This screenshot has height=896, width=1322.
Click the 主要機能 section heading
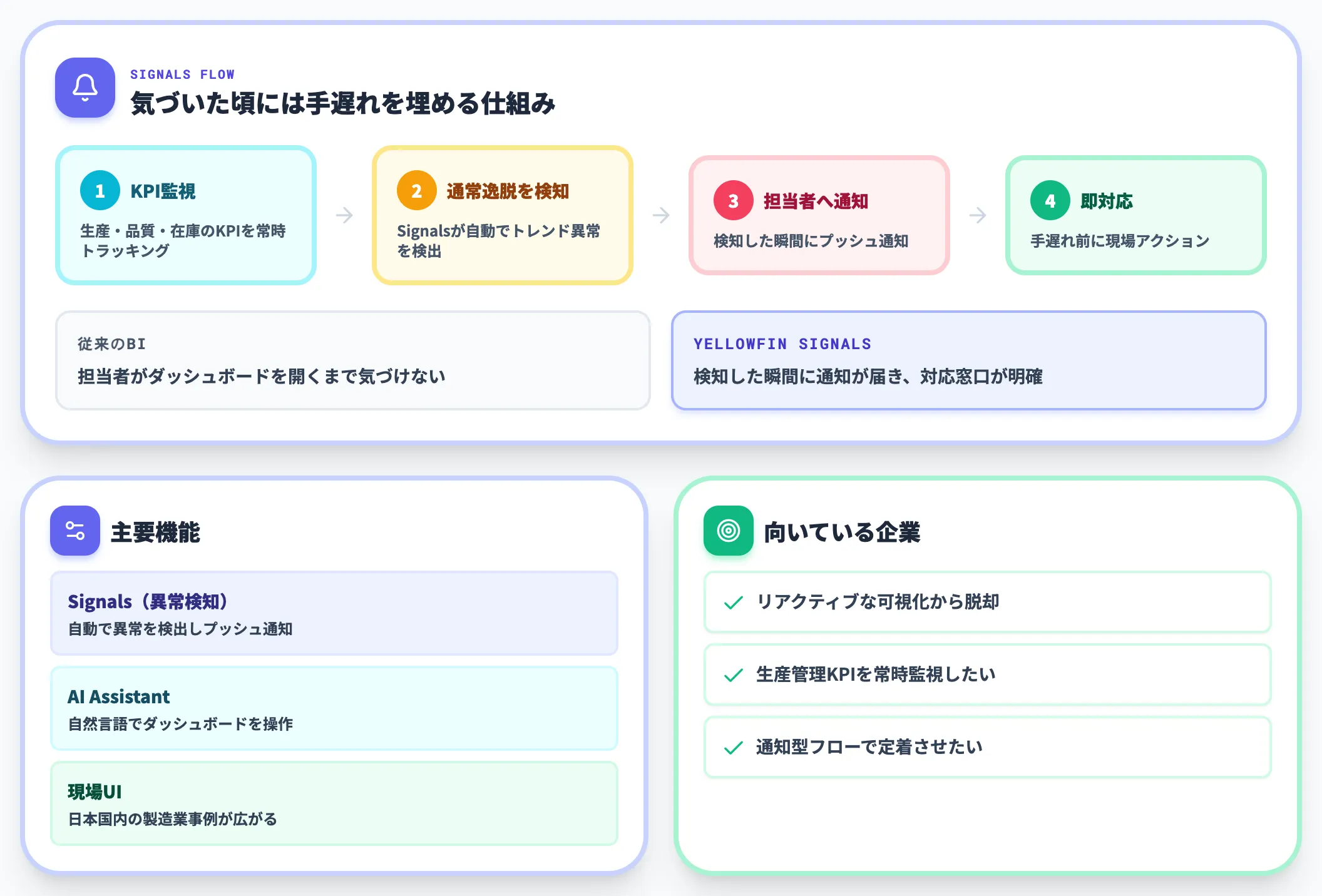point(155,532)
